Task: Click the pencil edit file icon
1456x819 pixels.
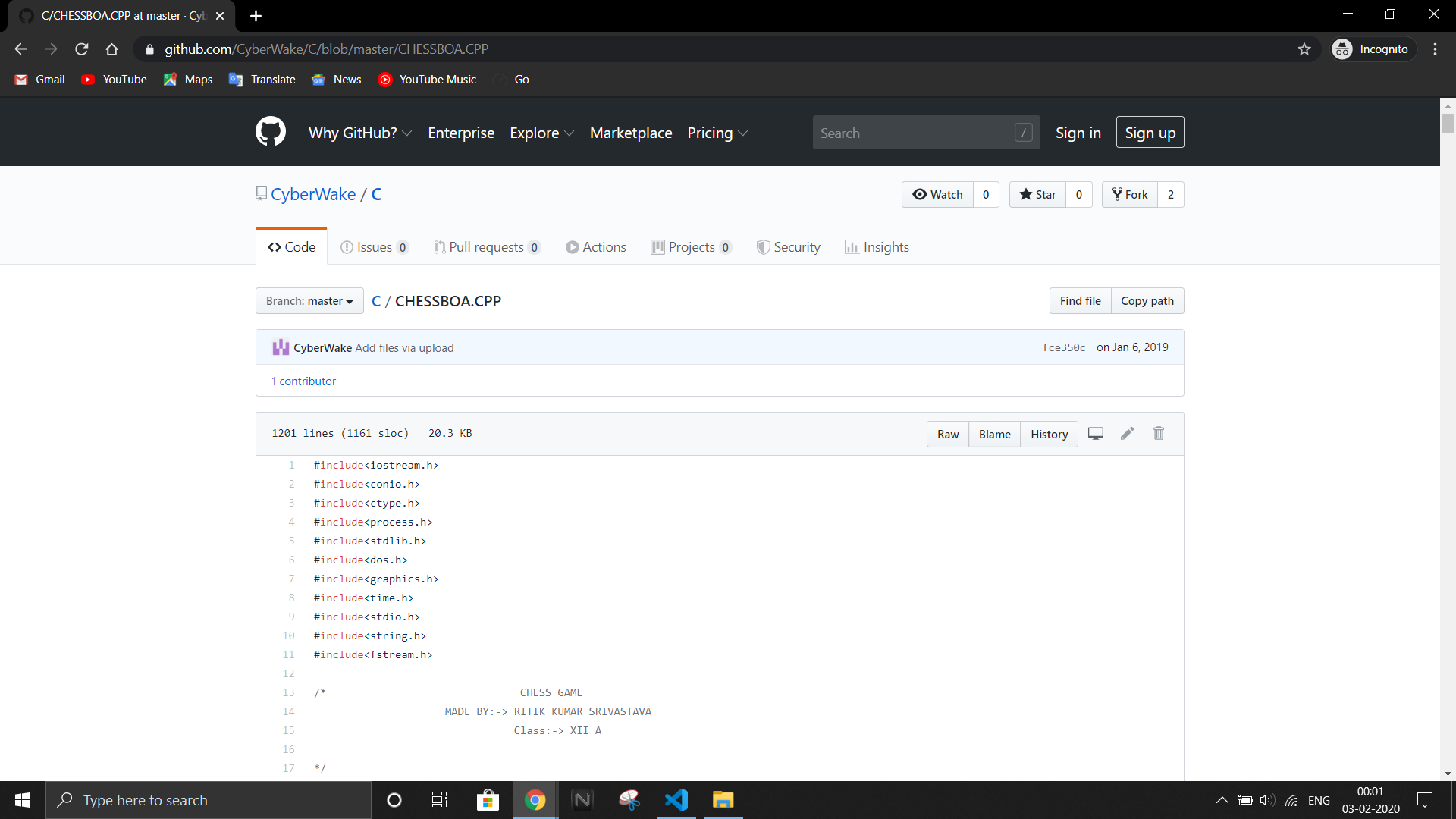Action: tap(1128, 433)
